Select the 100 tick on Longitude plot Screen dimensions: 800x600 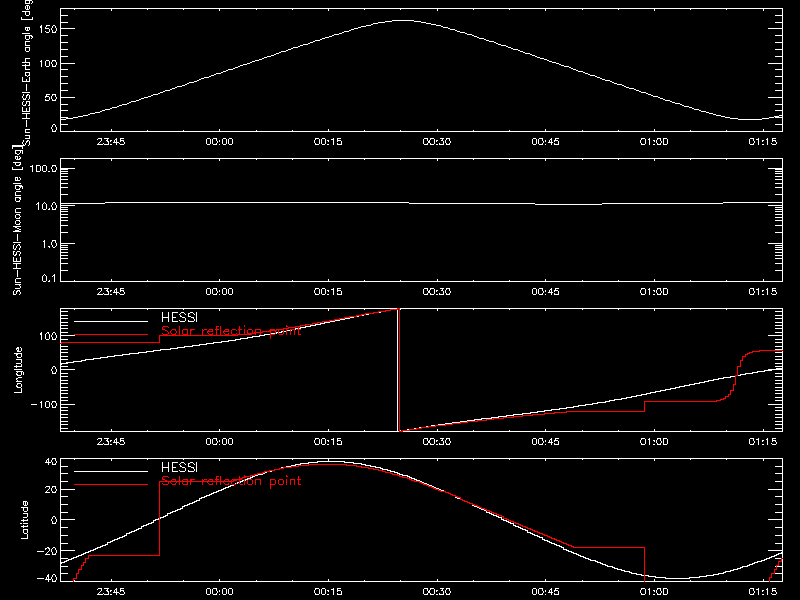tap(47, 336)
